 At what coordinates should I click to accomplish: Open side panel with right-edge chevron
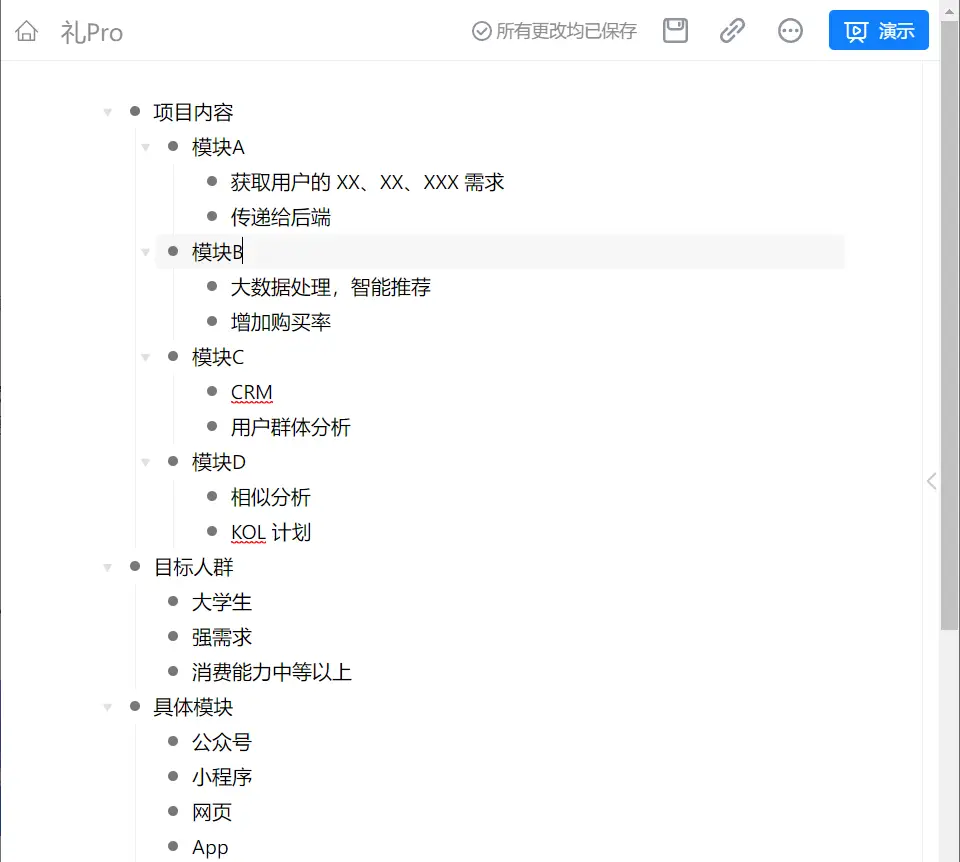(x=931, y=481)
